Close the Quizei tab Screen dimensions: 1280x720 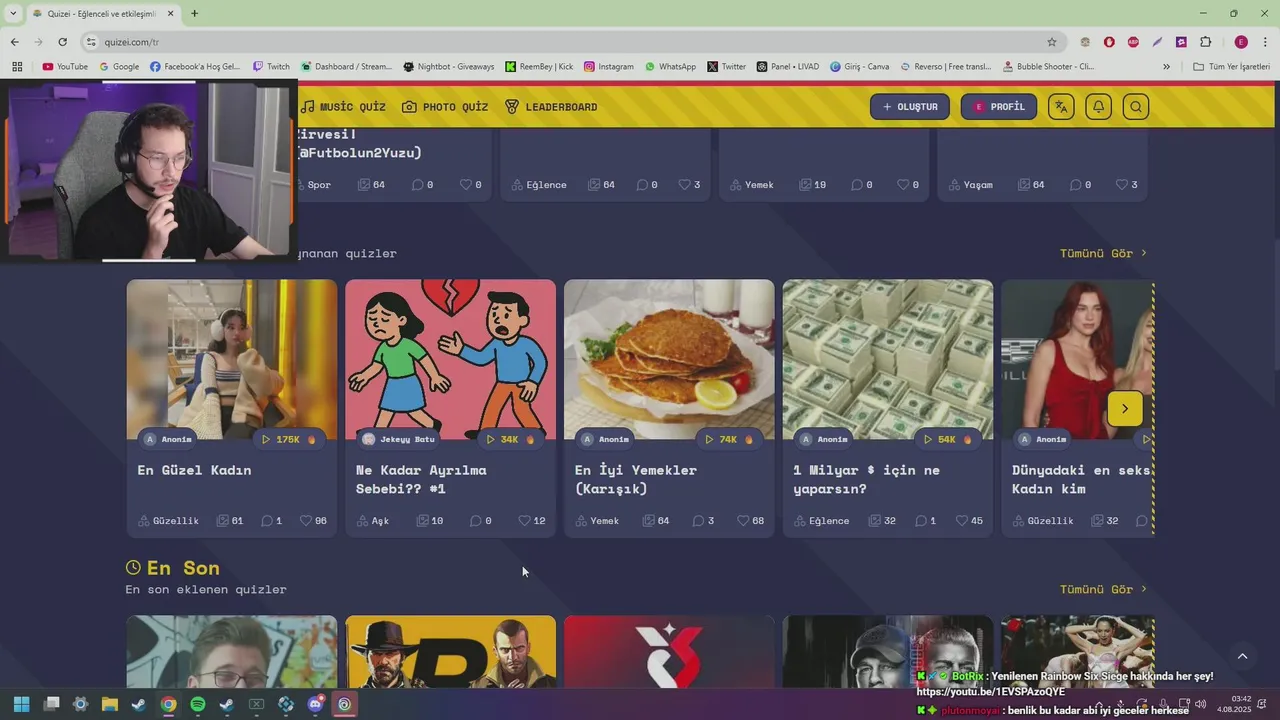pos(170,13)
